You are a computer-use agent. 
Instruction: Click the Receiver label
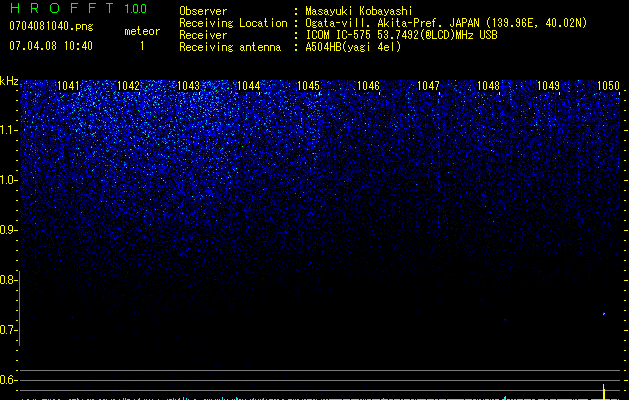click(x=203, y=35)
